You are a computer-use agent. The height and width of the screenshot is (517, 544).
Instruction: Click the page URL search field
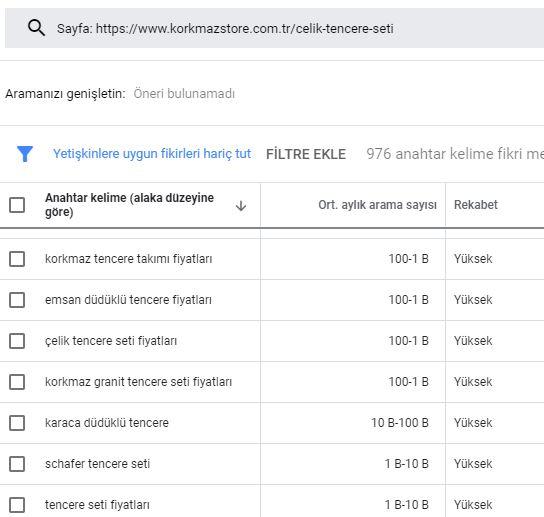point(274,28)
